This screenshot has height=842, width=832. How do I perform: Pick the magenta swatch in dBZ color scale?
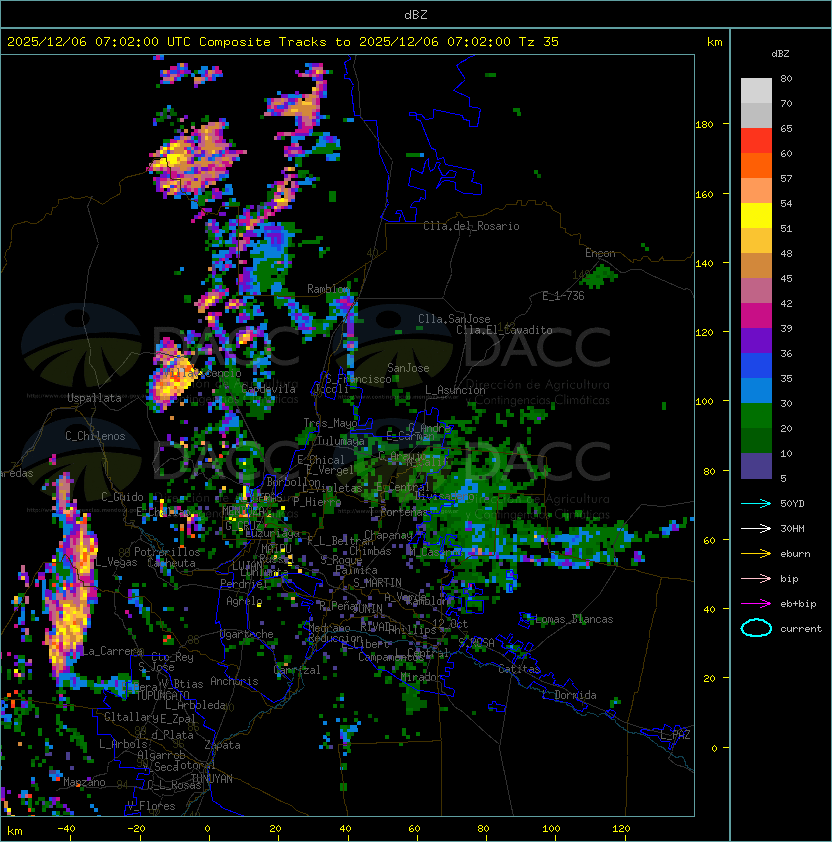(756, 316)
